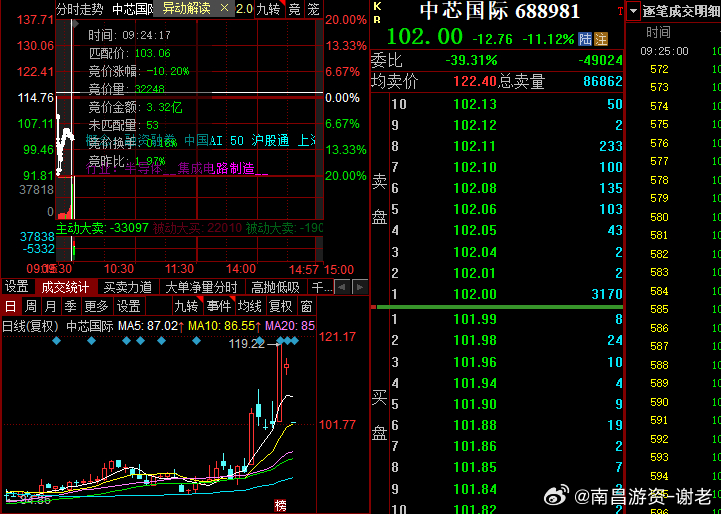Toggle 九转 indicator on the intraday chart
This screenshot has height=514, width=721.
(268, 9)
